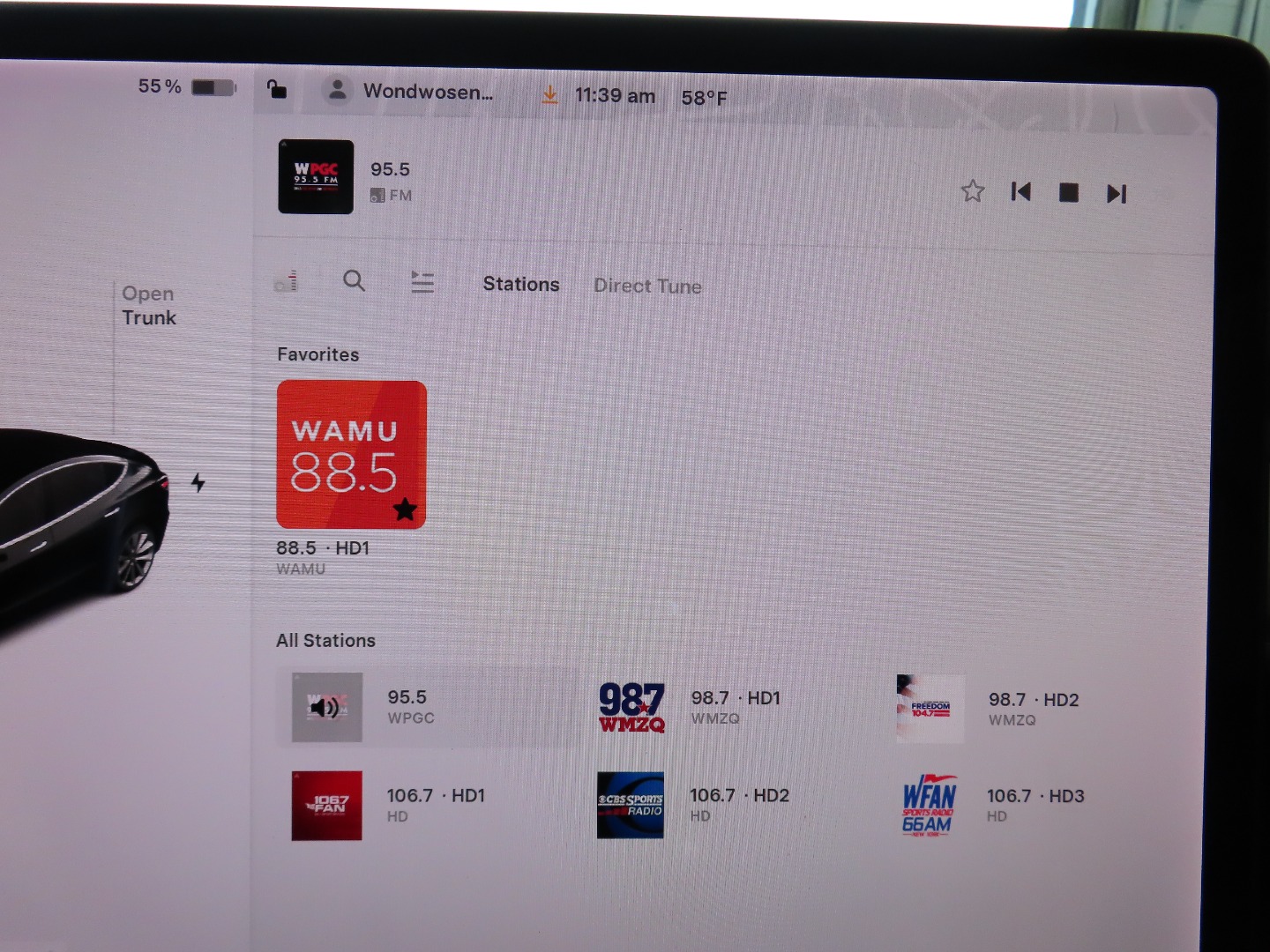Skip to next radio station
The image size is (1270, 952).
[1117, 194]
